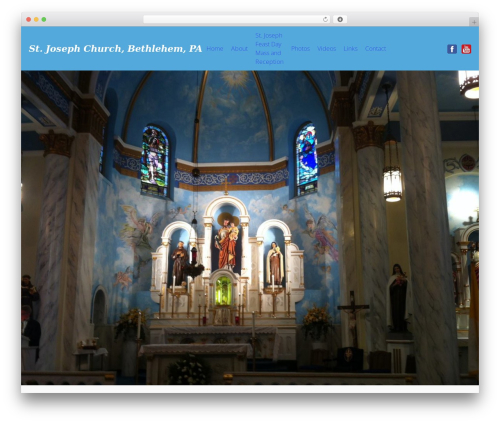Open the About menu item

click(239, 49)
